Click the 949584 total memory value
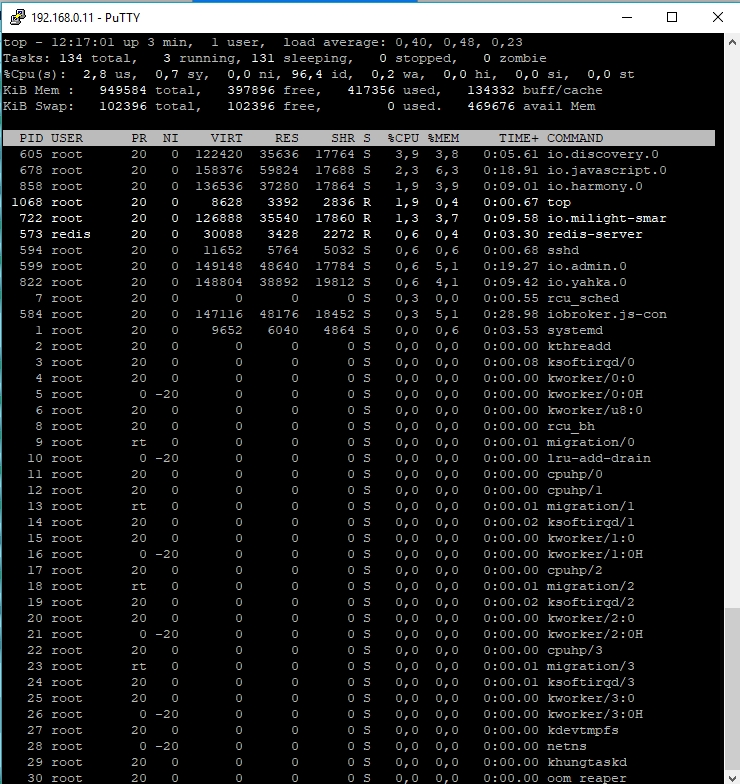 click(122, 90)
